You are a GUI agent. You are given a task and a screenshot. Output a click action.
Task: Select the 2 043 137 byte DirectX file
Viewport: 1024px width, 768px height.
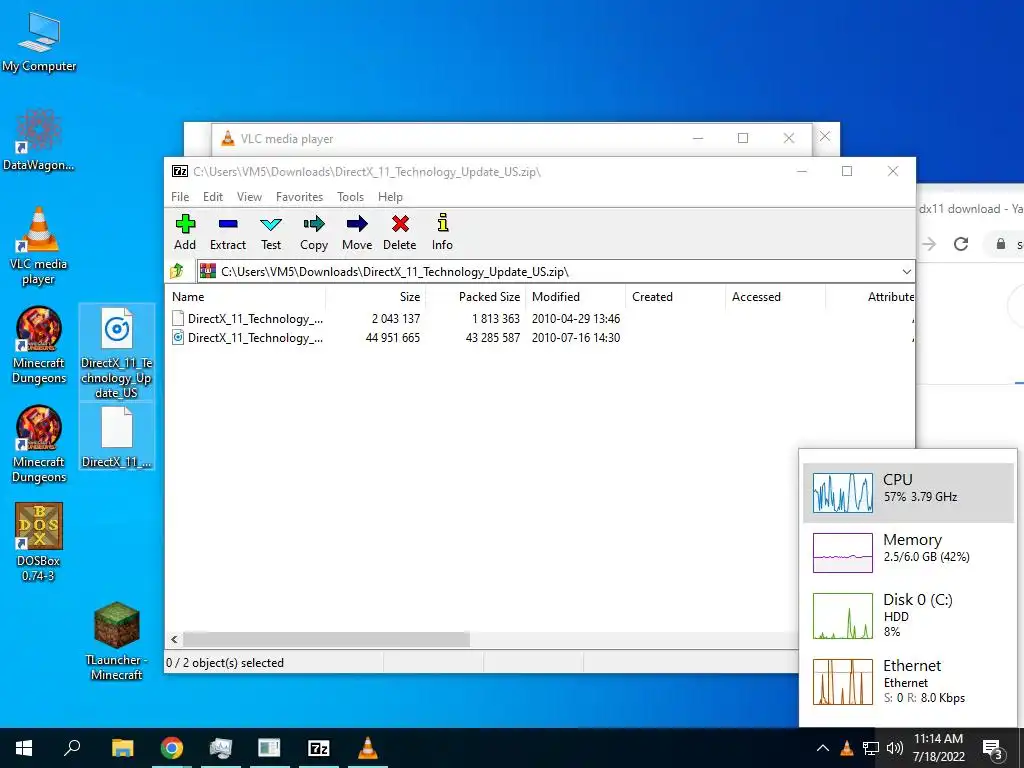(248, 319)
